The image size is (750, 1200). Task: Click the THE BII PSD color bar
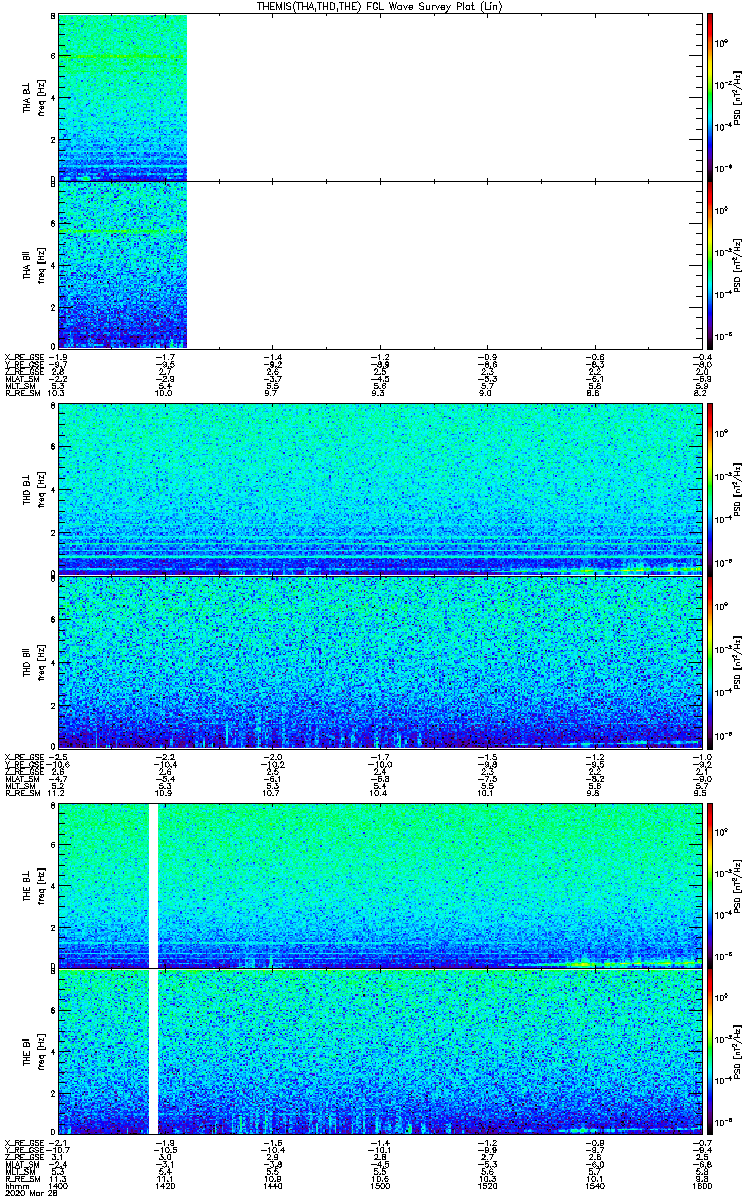point(710,1051)
